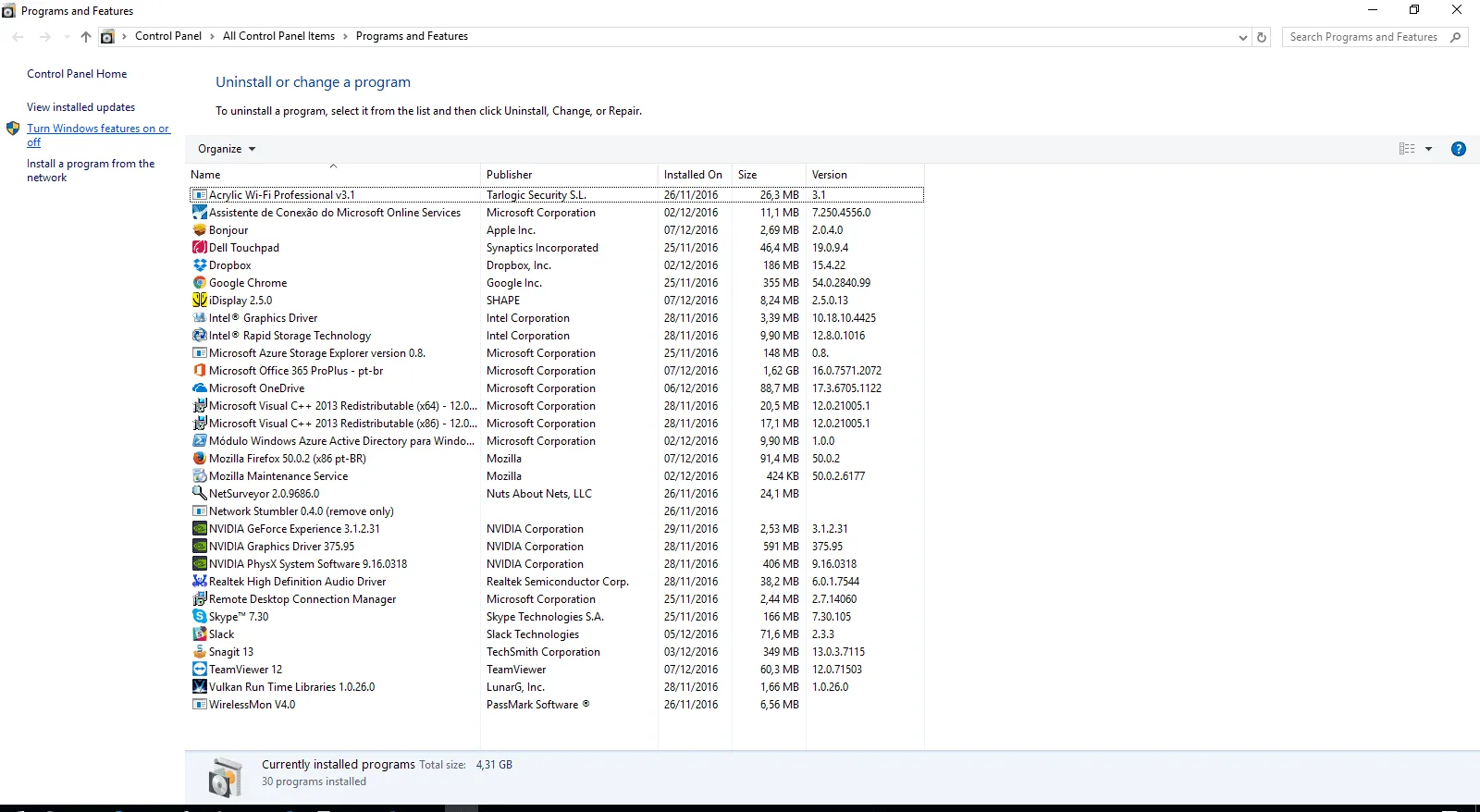
Task: Click the TeamViewer 12 icon
Action: click(x=199, y=670)
